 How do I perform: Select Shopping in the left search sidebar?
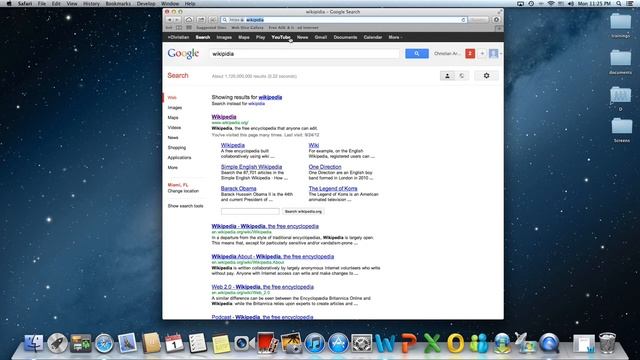coord(177,148)
